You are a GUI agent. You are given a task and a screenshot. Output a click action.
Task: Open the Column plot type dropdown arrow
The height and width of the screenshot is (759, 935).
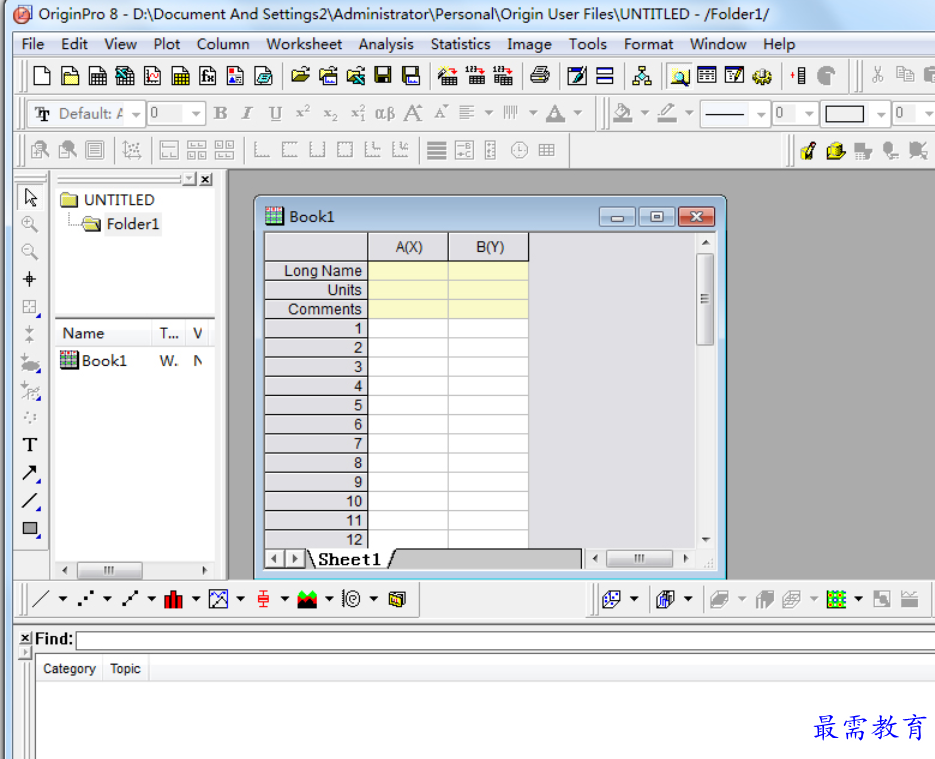[196, 599]
